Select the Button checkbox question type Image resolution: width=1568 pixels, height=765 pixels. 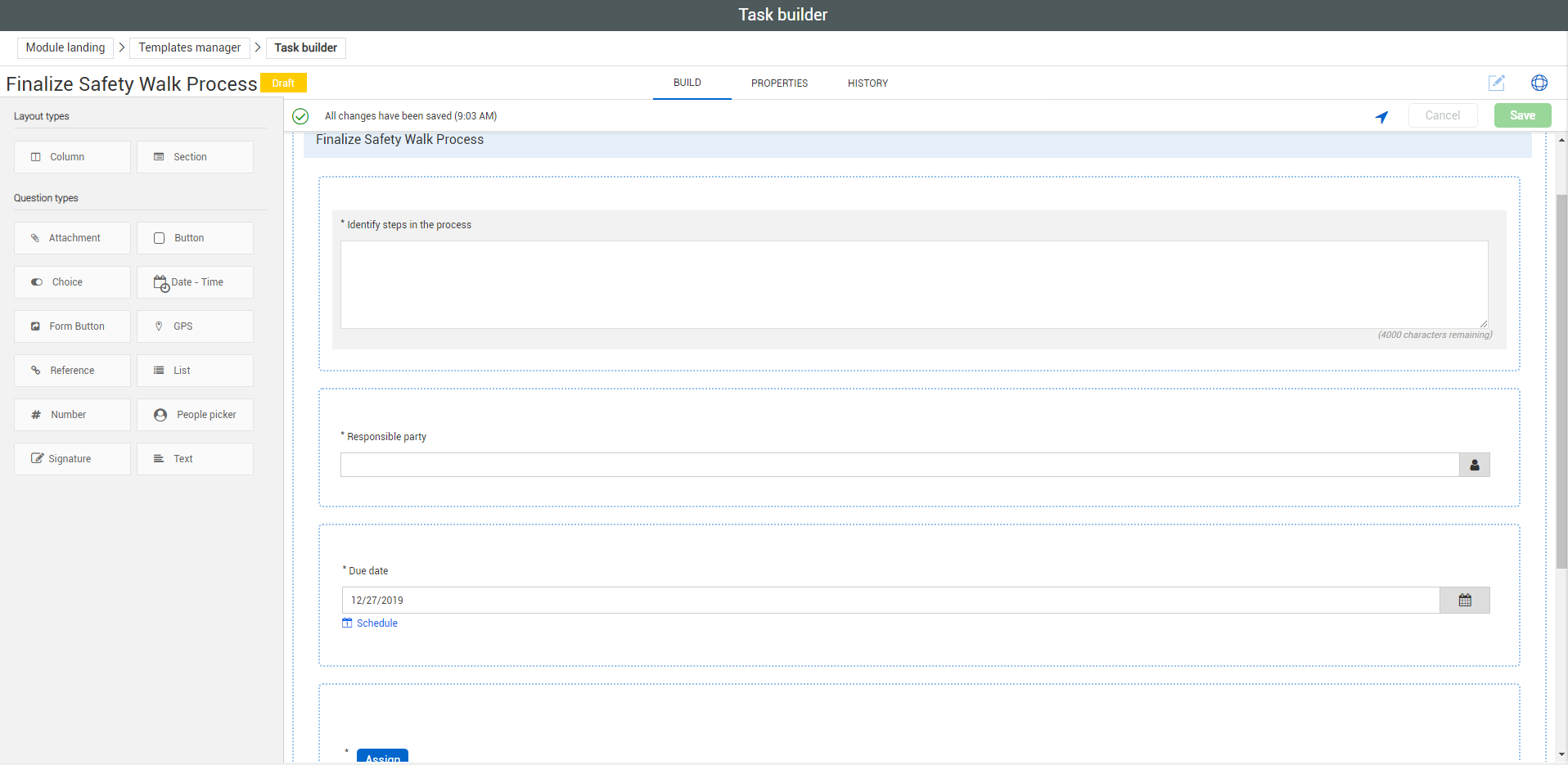tap(195, 238)
